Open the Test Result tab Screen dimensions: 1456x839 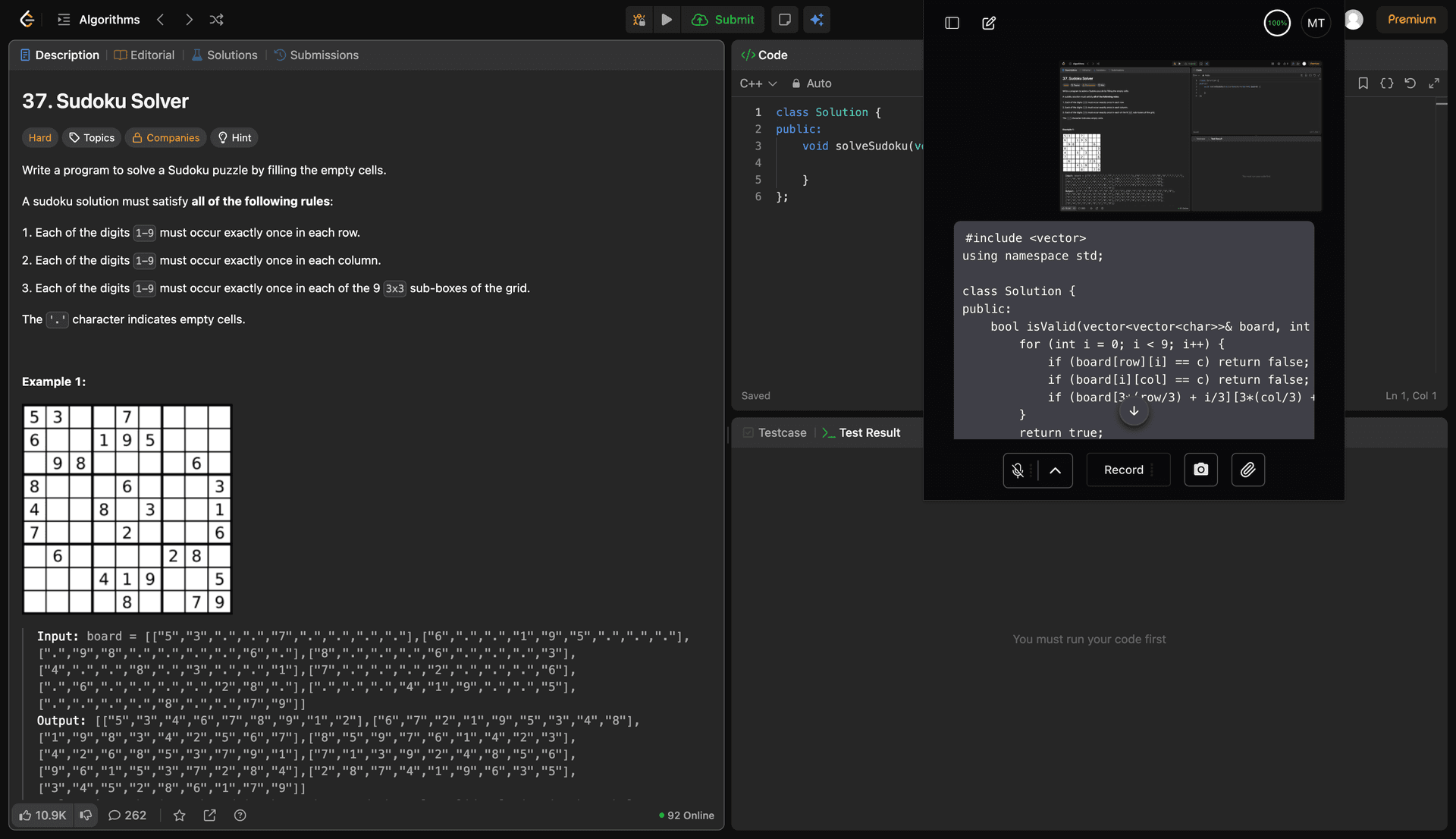[x=869, y=432]
